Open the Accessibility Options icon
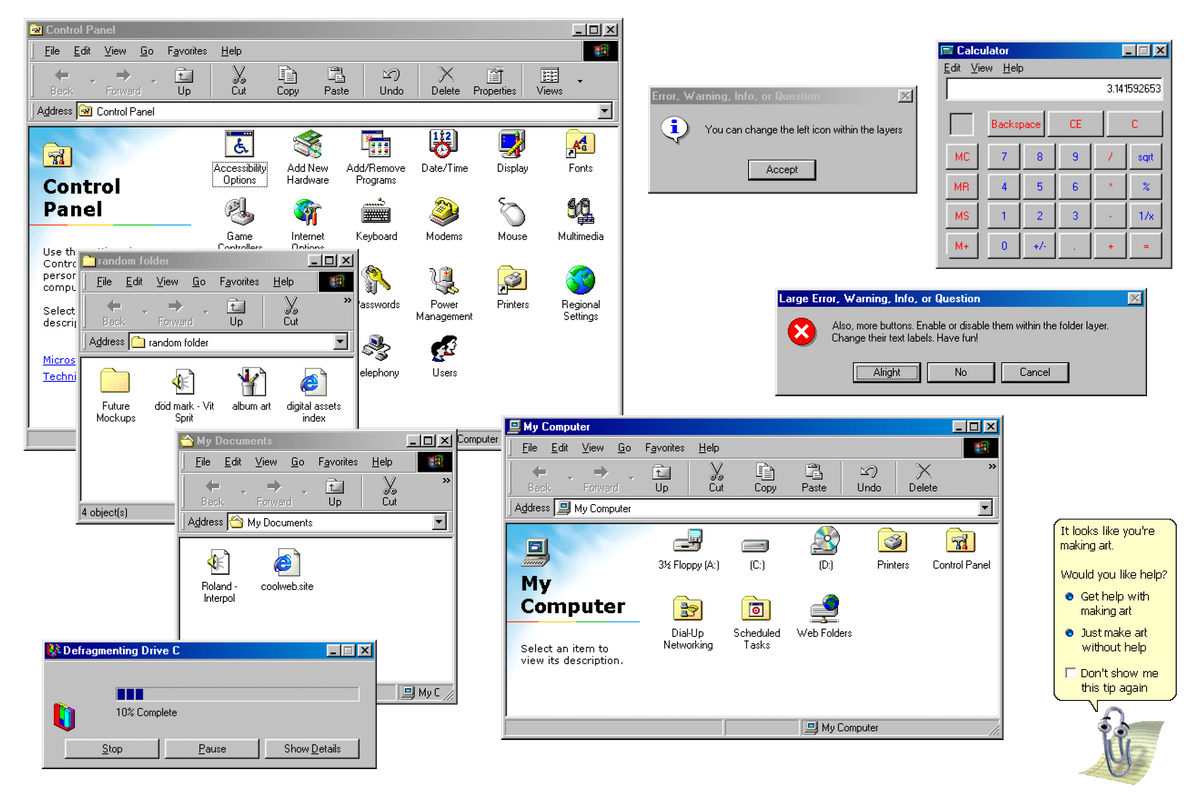This screenshot has width=1200, height=810. tap(239, 146)
